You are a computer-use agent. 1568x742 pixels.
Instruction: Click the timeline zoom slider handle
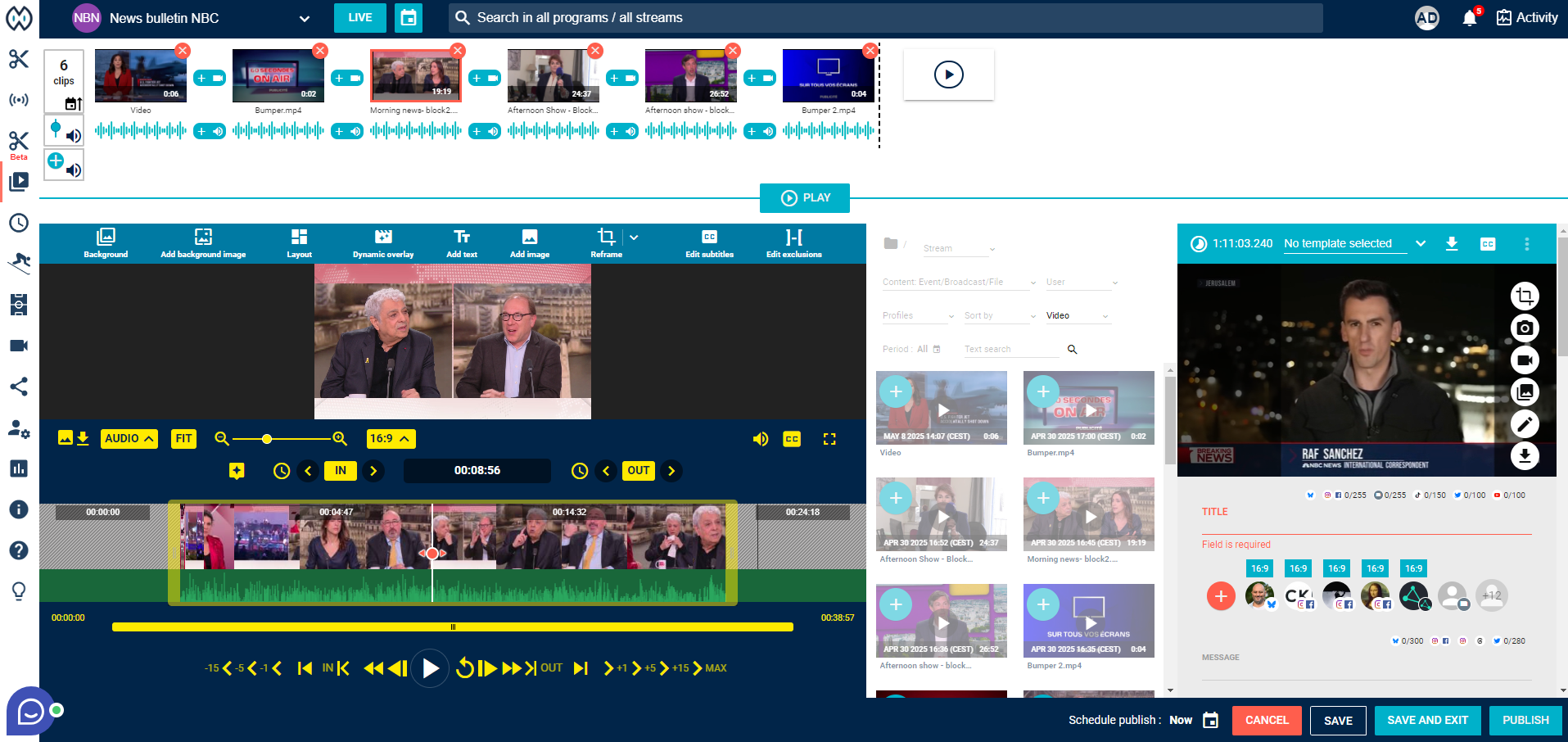pos(267,439)
